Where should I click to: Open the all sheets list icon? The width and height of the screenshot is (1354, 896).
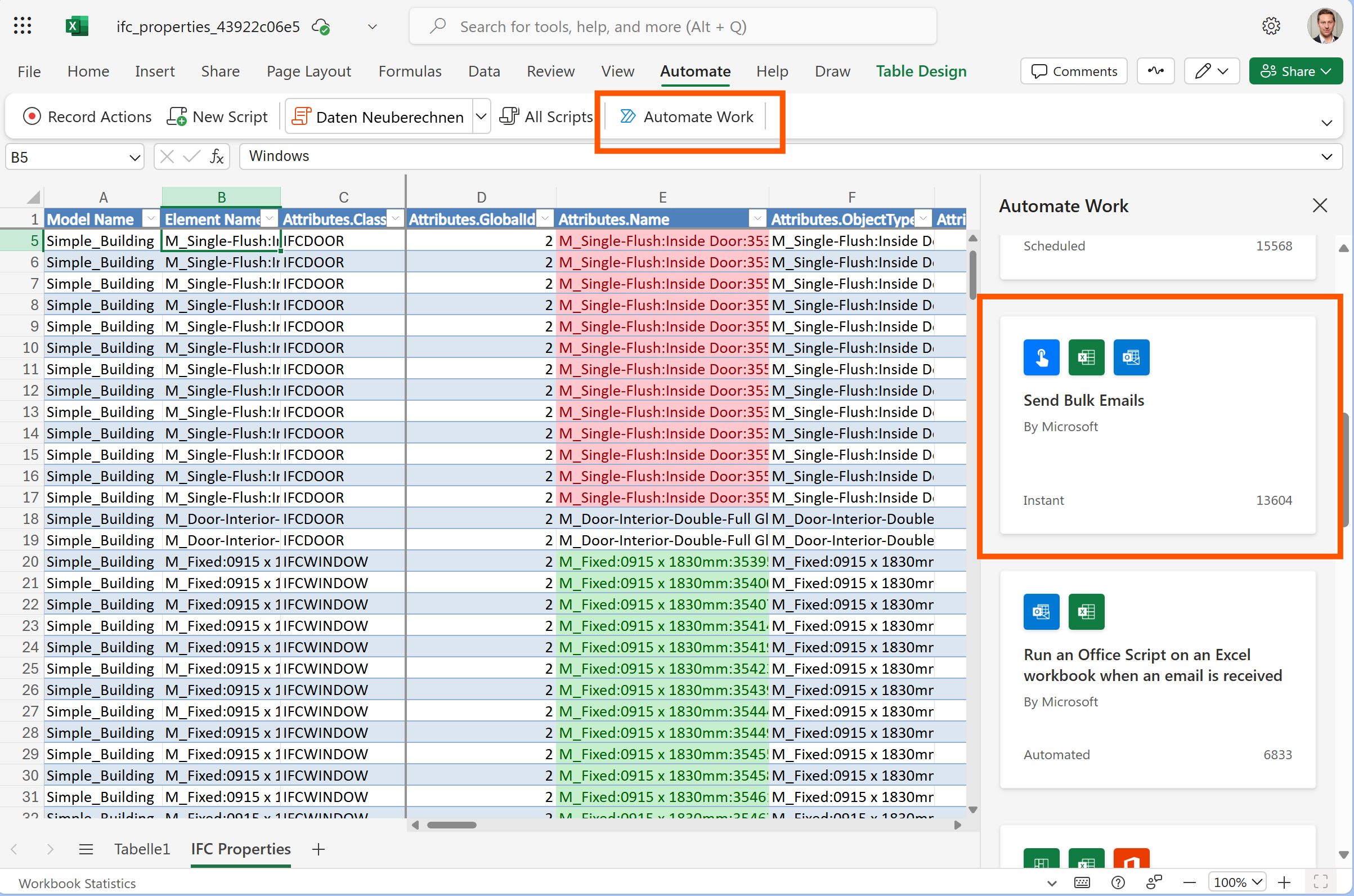(86, 849)
